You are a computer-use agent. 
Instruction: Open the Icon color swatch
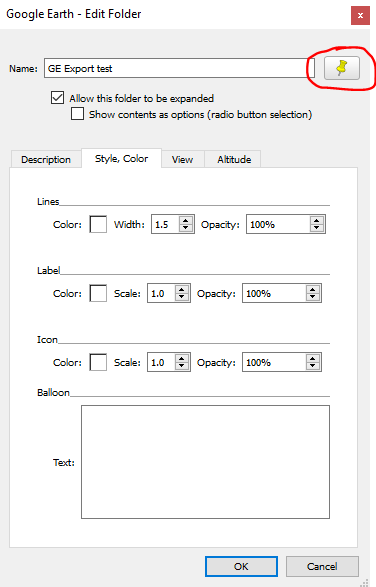click(x=98, y=362)
